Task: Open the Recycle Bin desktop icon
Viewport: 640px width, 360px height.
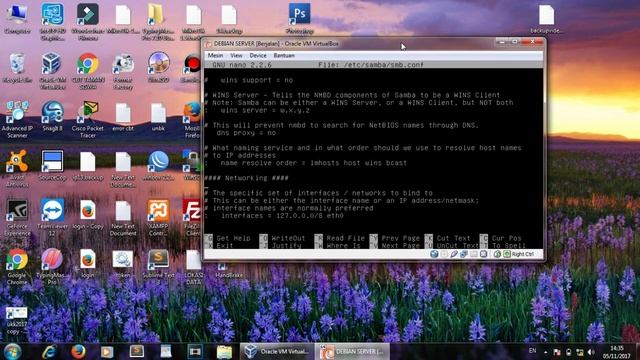Action: (x=17, y=68)
